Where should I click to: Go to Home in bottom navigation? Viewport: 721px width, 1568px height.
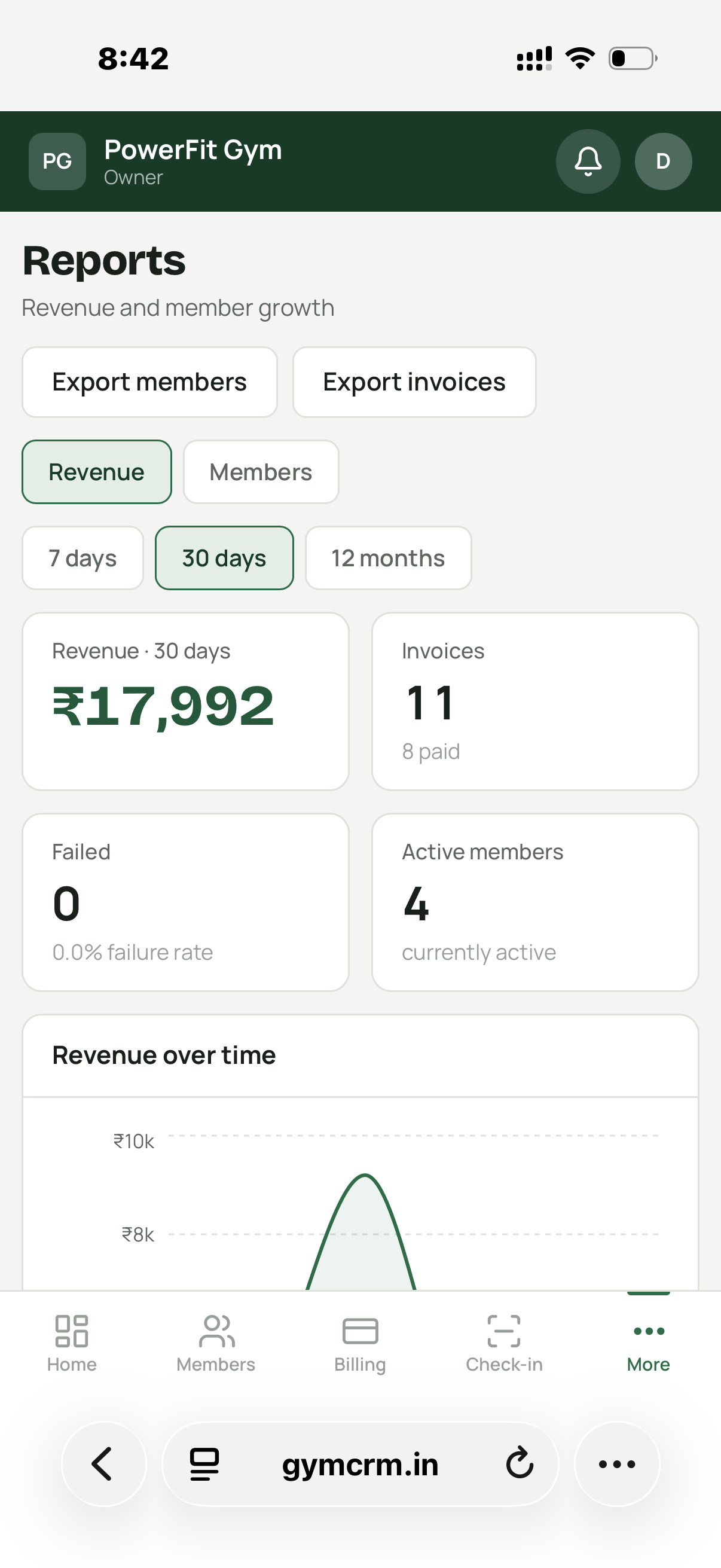pos(72,1343)
